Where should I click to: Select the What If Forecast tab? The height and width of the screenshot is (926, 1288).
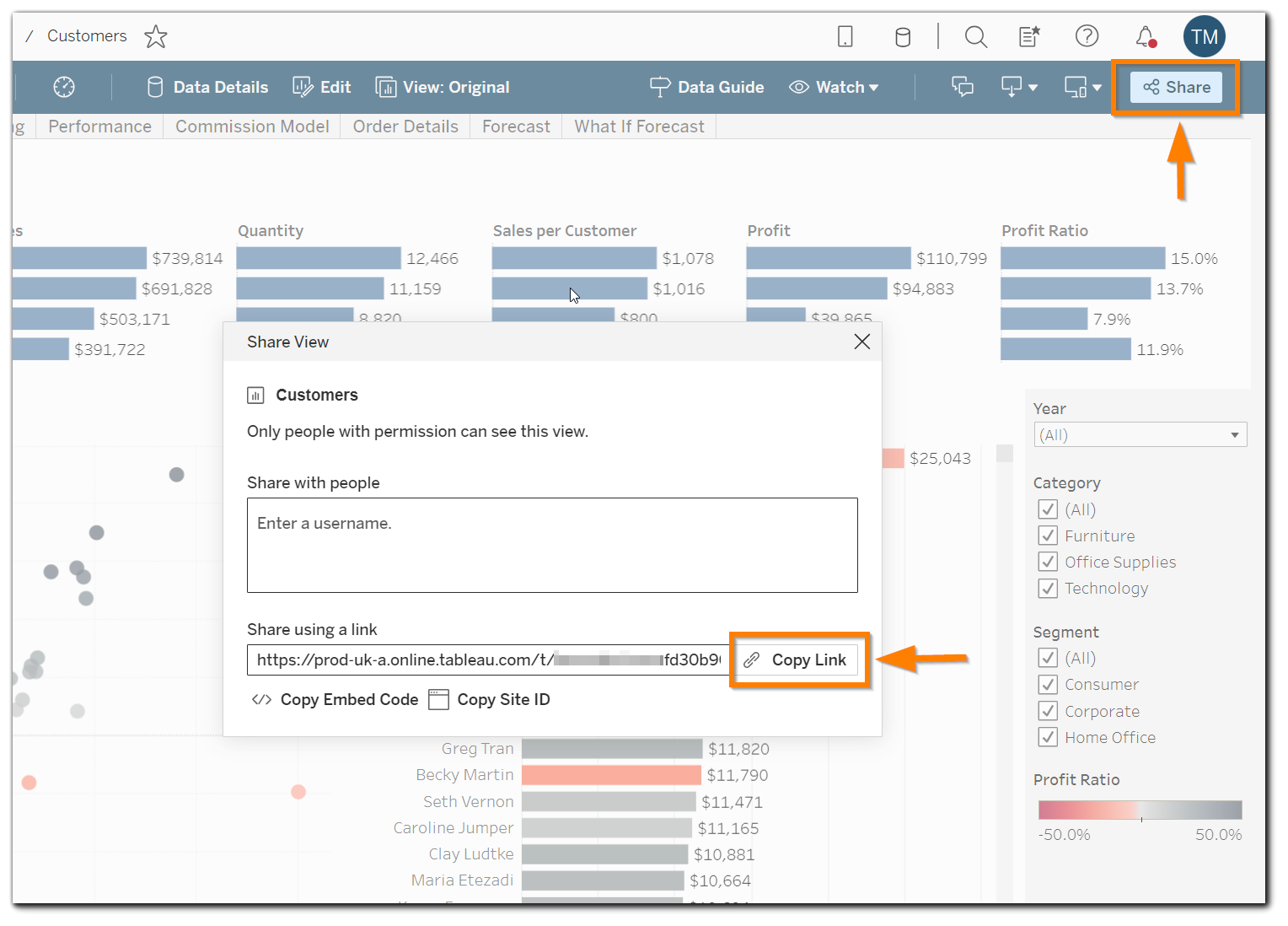(639, 127)
